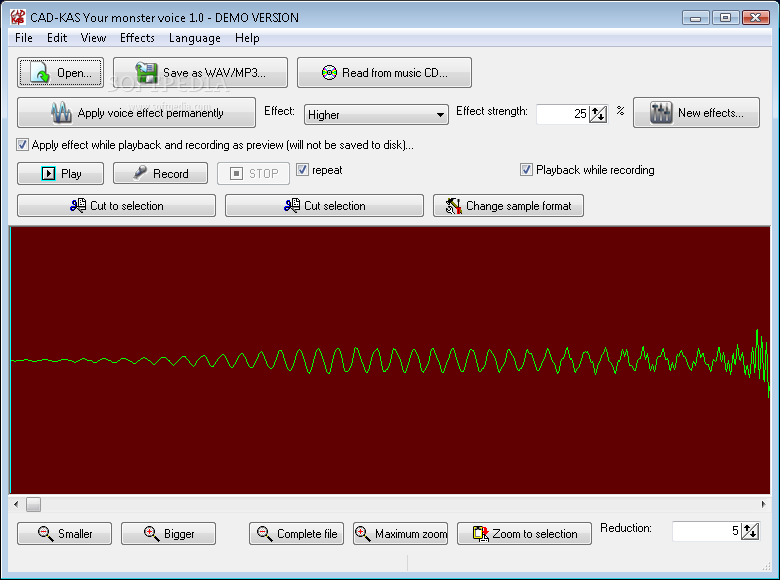Viewport: 780px width, 580px height.
Task: Show Complete file in the view
Action: pyautogui.click(x=296, y=534)
